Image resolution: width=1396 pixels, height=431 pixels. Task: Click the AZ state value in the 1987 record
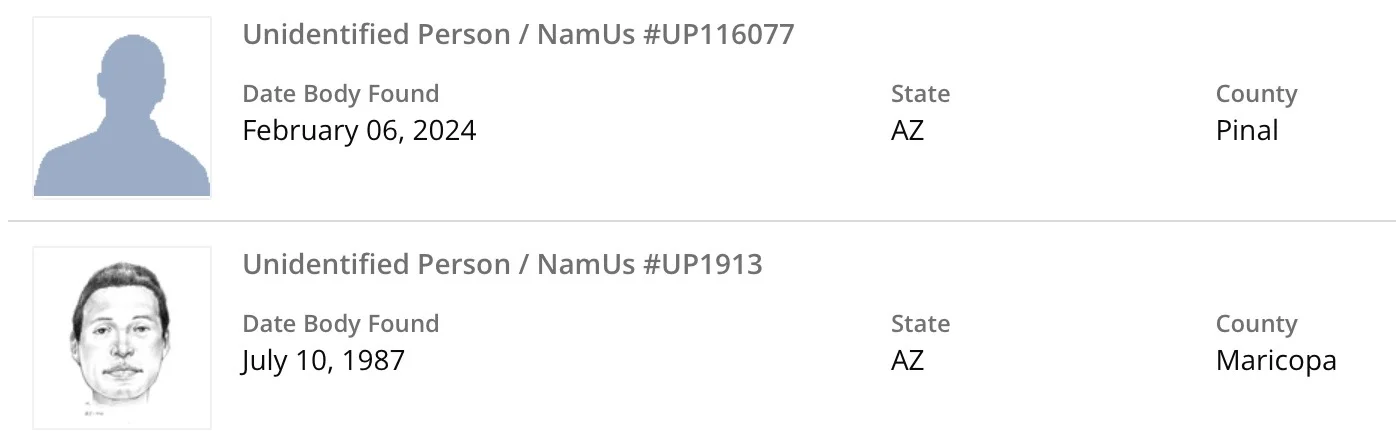coord(907,360)
